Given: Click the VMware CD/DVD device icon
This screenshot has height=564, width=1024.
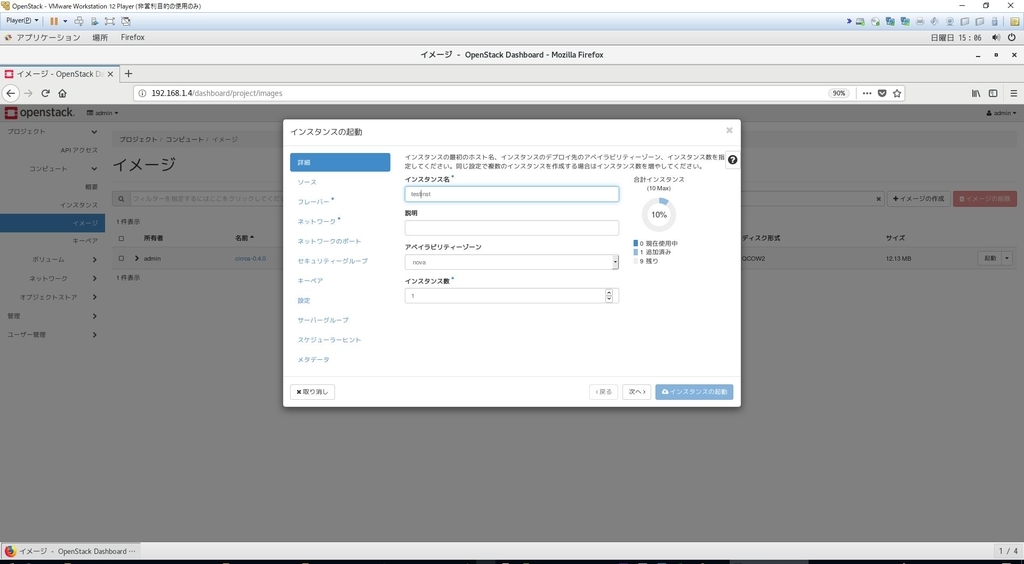Looking at the screenshot, I should 875,21.
